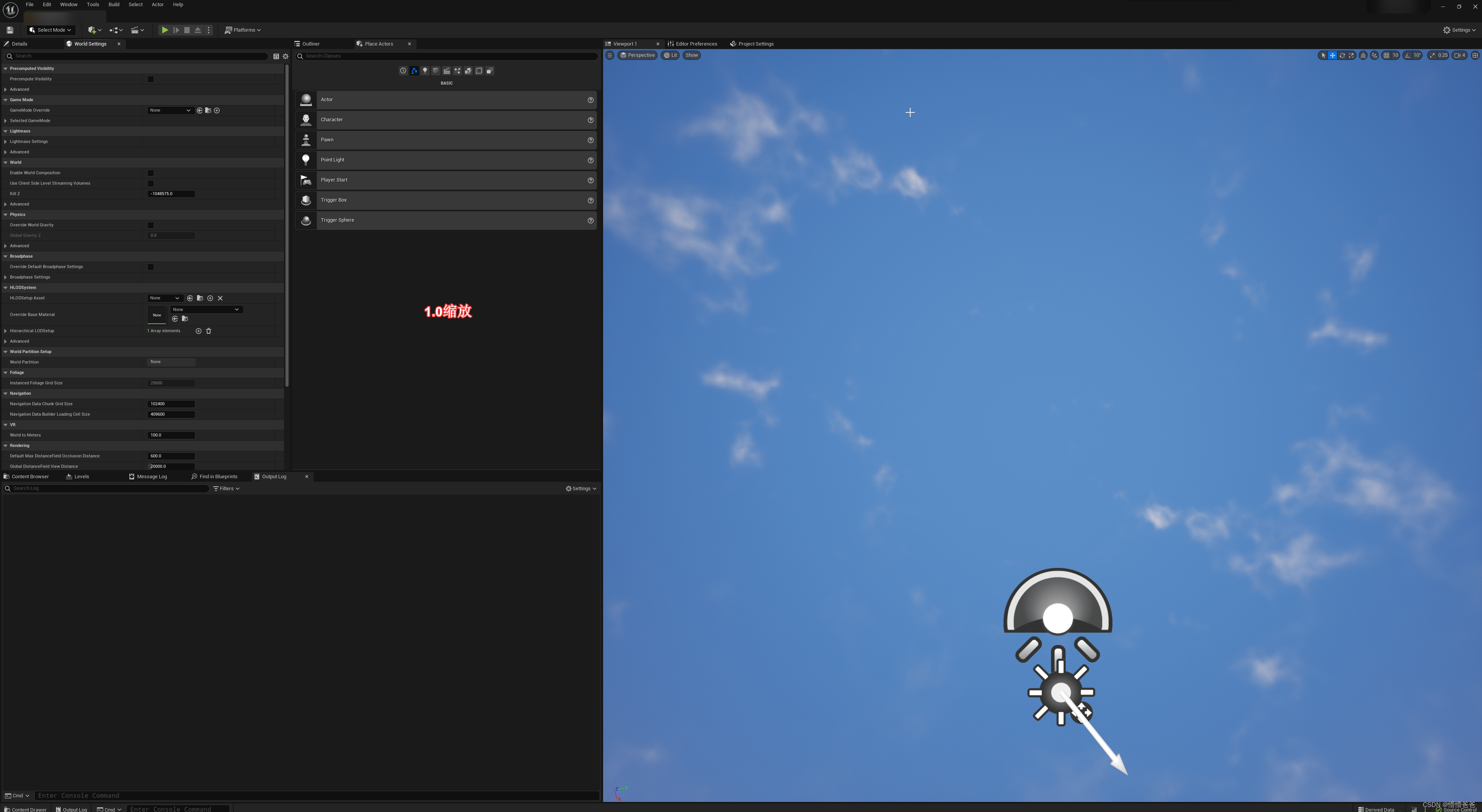The width and height of the screenshot is (1482, 812).
Task: Click the Lights category icon in Place Actors
Action: pos(425,71)
